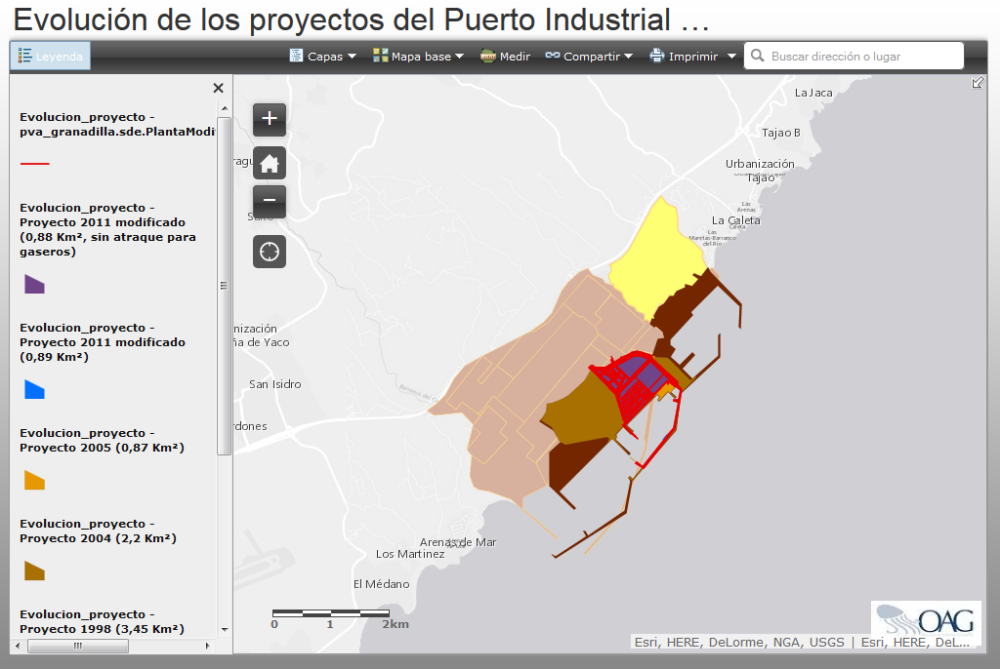Click the brown Proyecto 2004 swatch
1000x669 pixels.
(x=34, y=571)
